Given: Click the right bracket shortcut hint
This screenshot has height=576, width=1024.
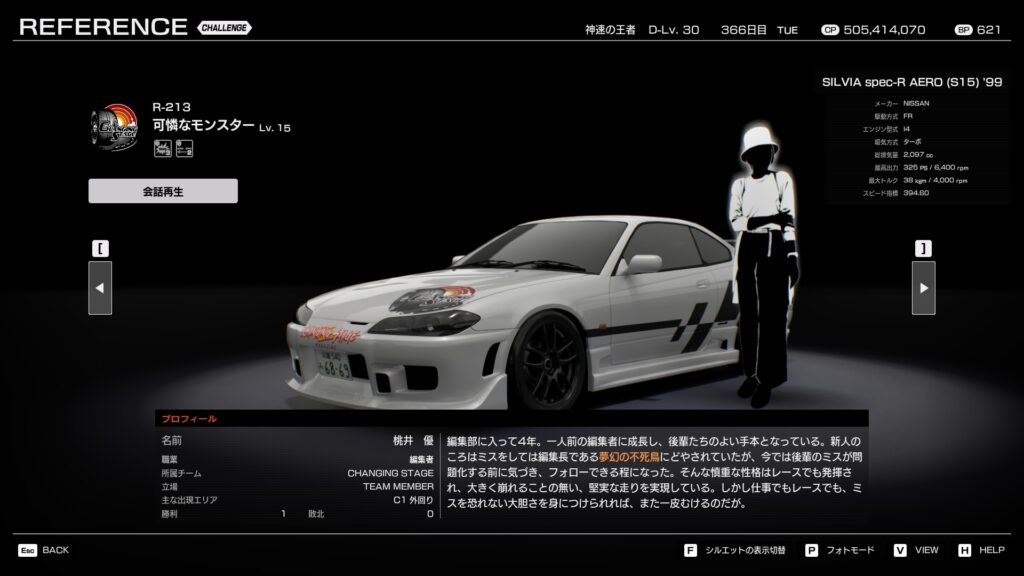Looking at the screenshot, I should [923, 247].
